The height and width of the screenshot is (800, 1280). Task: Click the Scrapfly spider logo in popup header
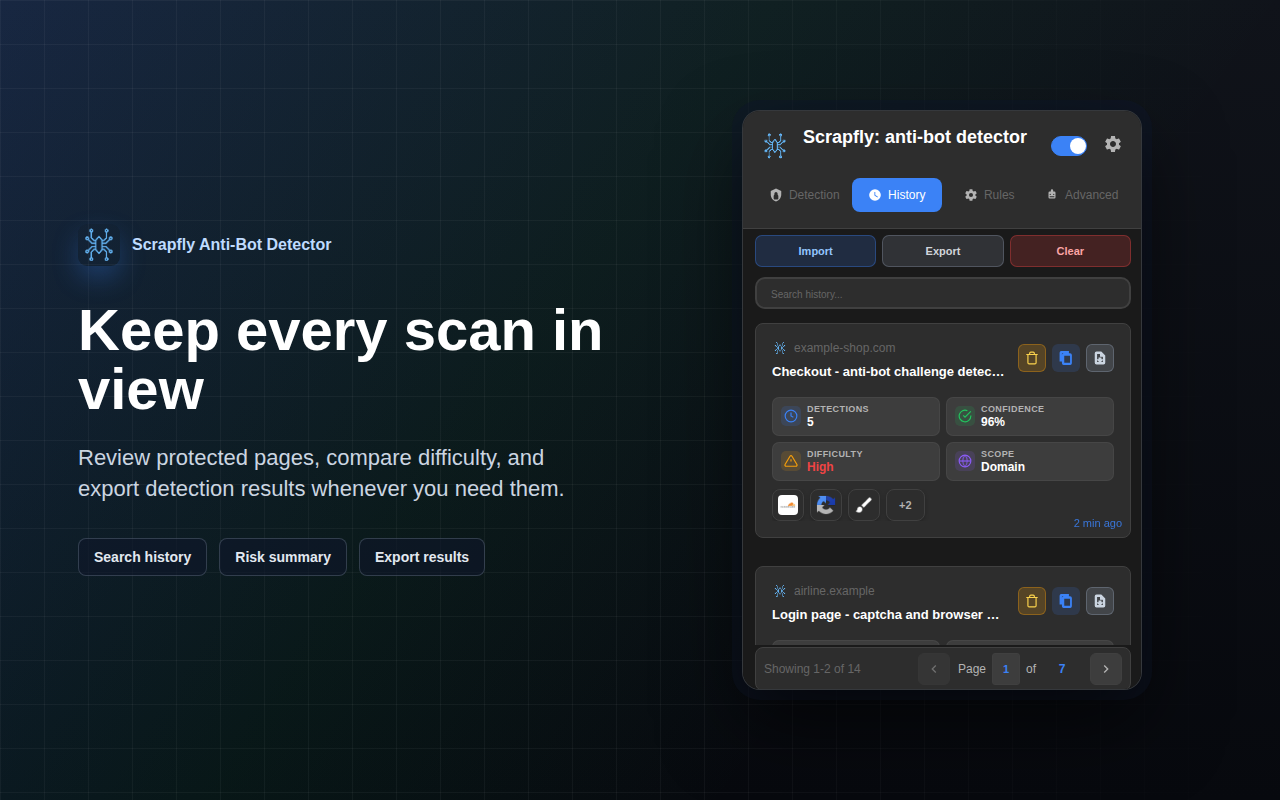[x=775, y=146]
